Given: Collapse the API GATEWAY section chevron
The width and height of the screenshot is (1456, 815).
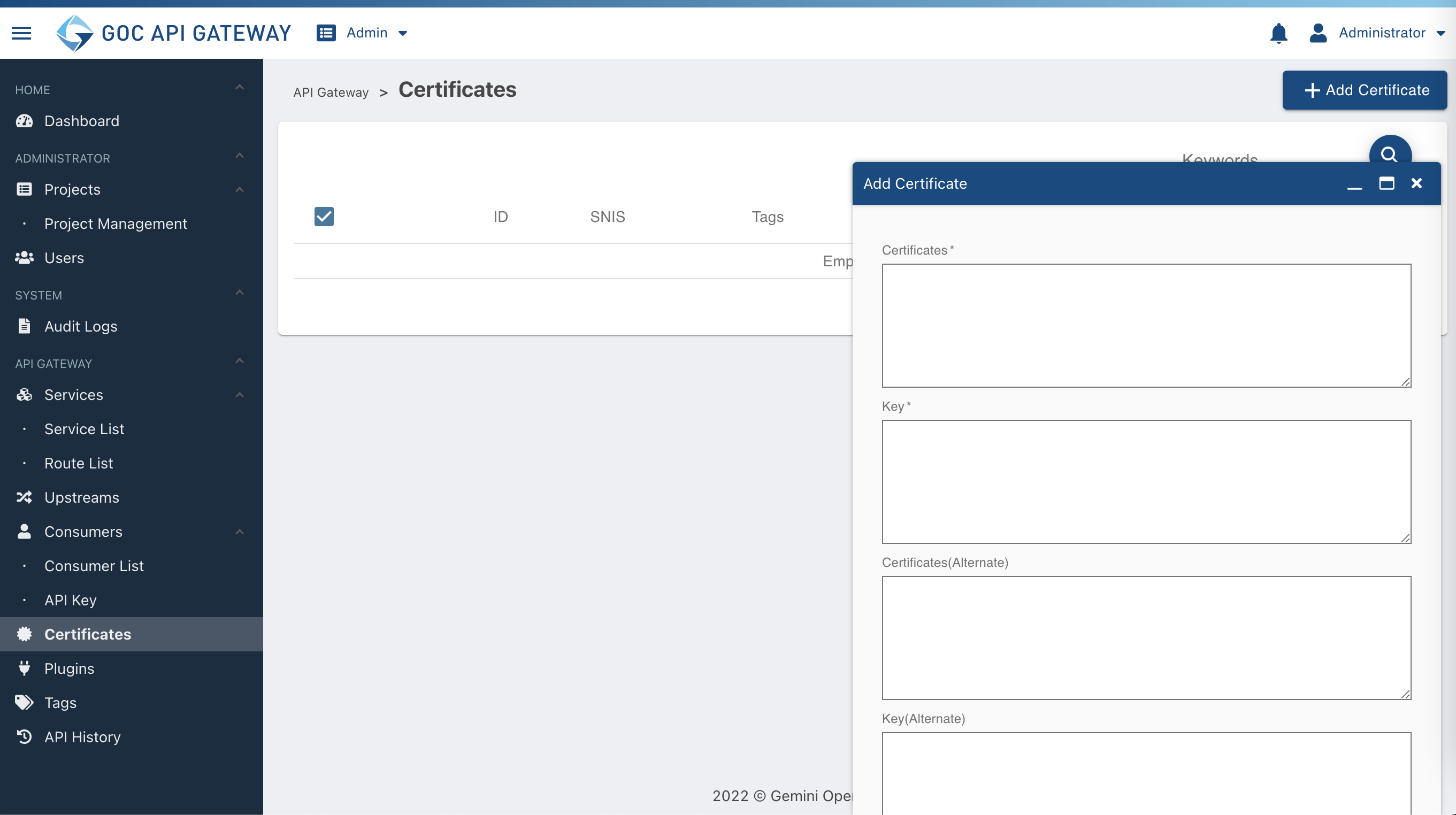Looking at the screenshot, I should pos(240,360).
